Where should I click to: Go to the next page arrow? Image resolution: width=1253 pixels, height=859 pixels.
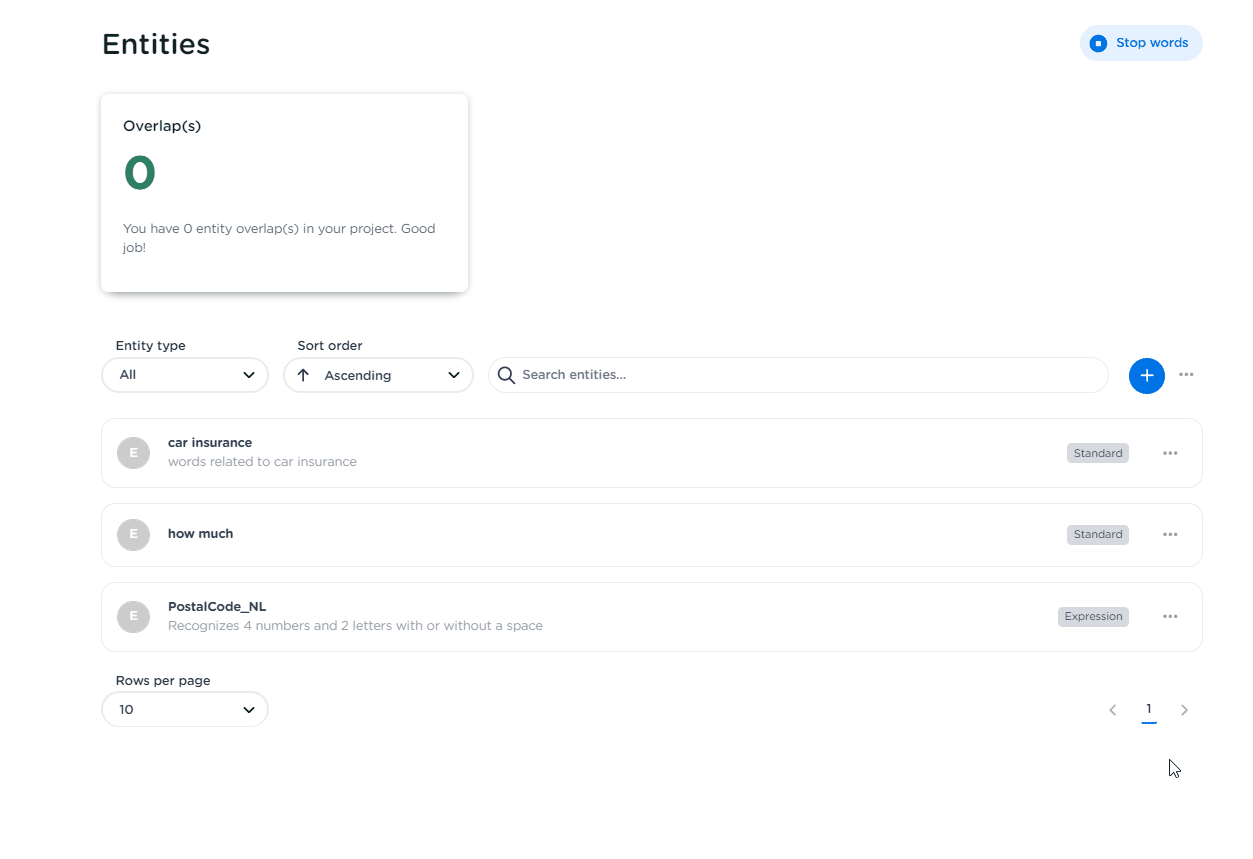click(1184, 710)
